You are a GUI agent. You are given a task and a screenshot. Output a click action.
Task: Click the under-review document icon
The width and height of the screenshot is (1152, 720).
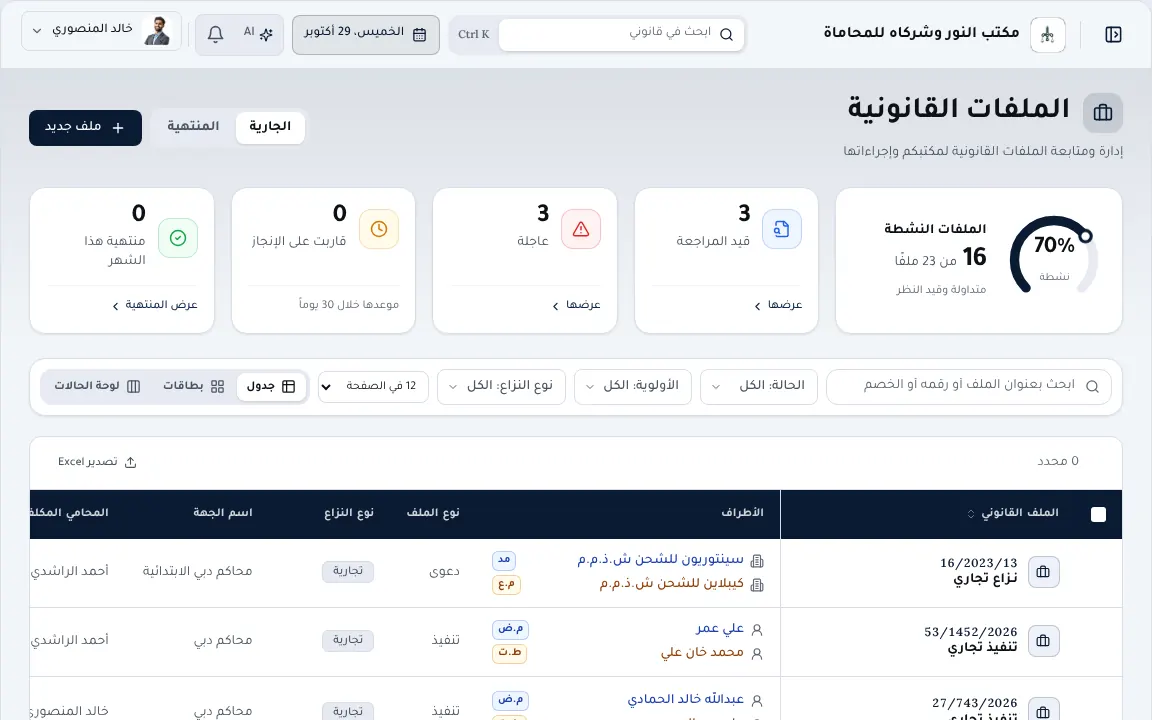coord(782,228)
